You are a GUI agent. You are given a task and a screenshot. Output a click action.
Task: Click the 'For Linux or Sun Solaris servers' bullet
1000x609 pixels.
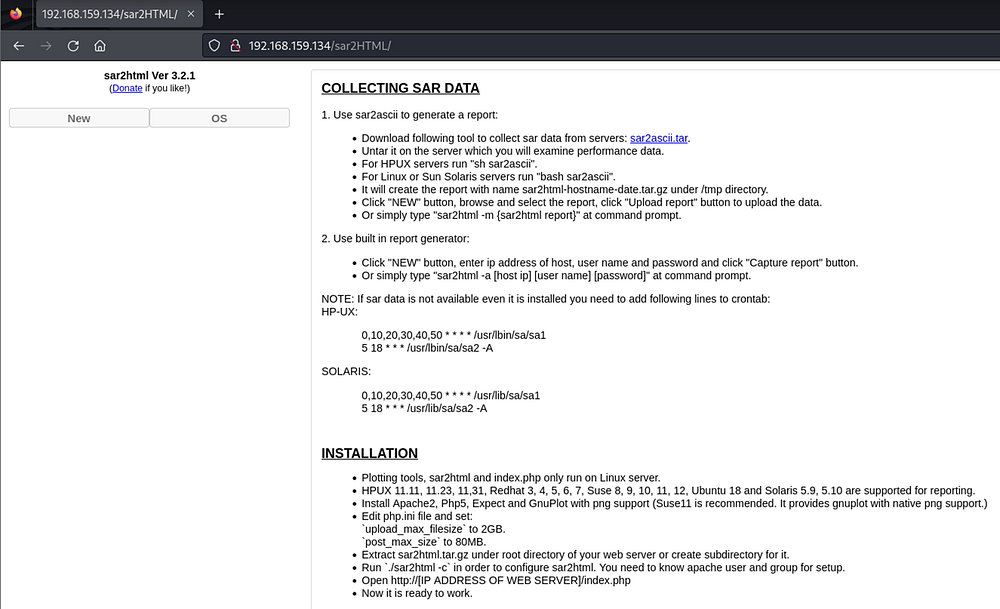click(x=489, y=177)
